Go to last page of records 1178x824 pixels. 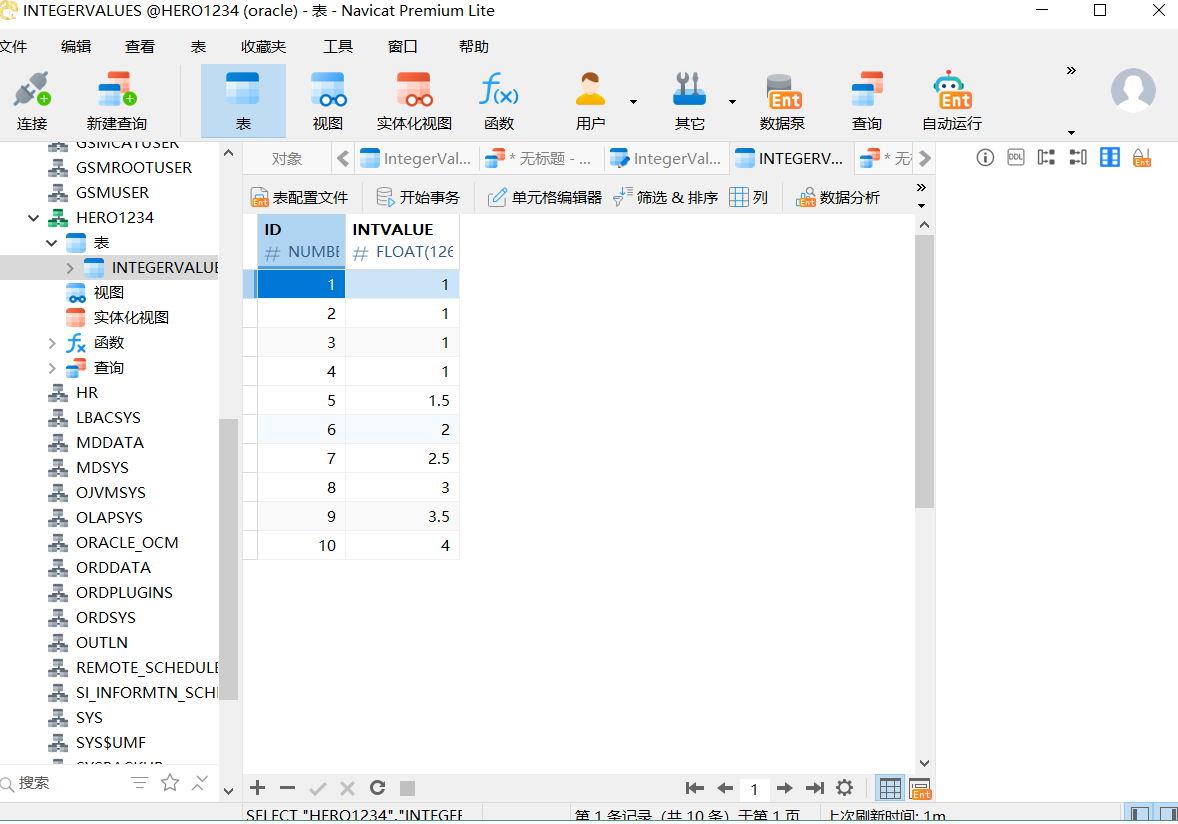click(814, 788)
